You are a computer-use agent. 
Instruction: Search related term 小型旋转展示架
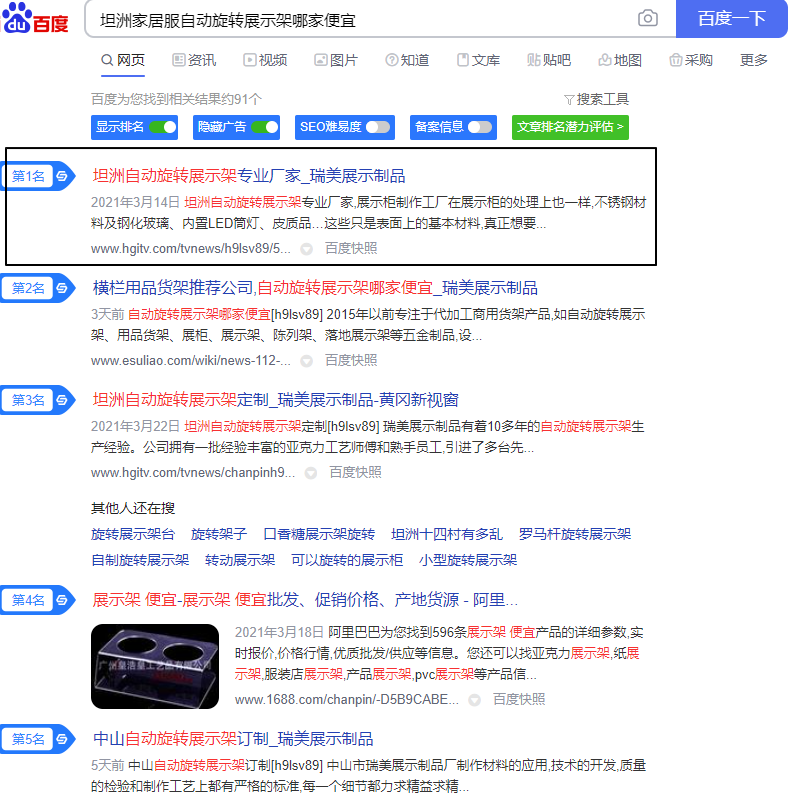[x=468, y=560]
